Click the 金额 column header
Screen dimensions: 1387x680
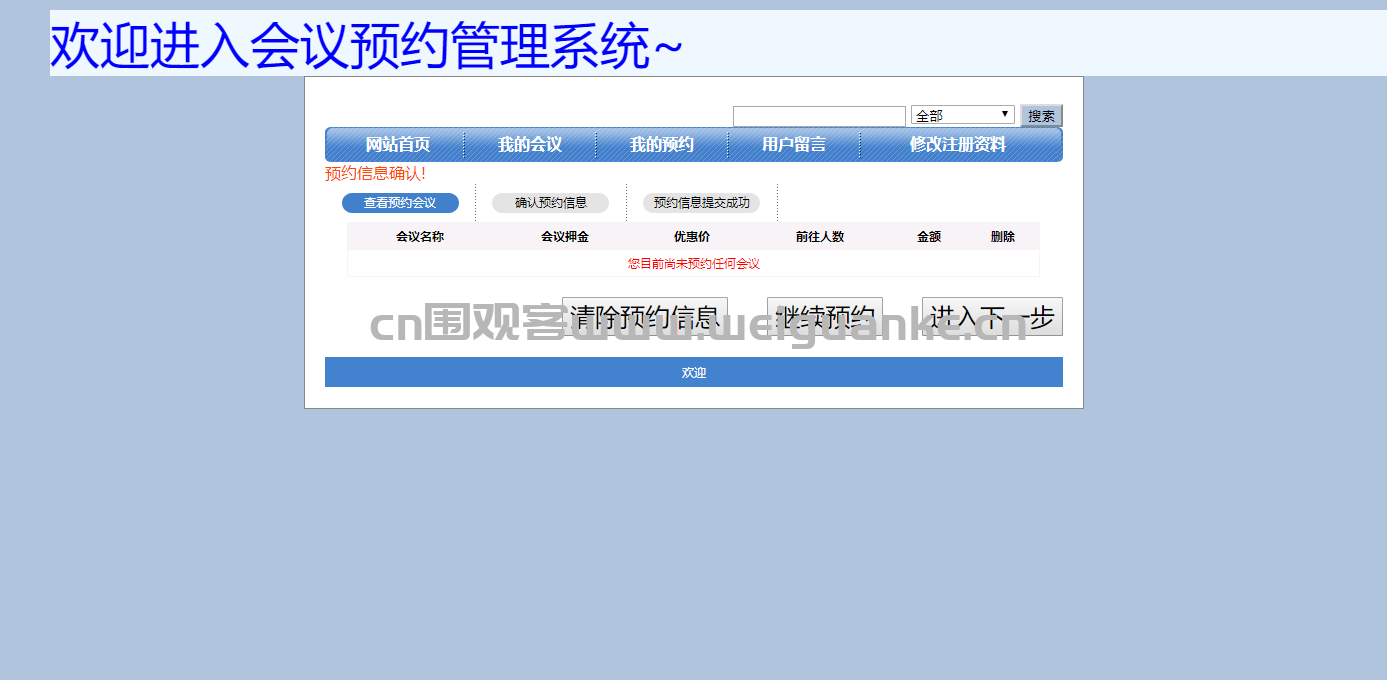(x=929, y=237)
